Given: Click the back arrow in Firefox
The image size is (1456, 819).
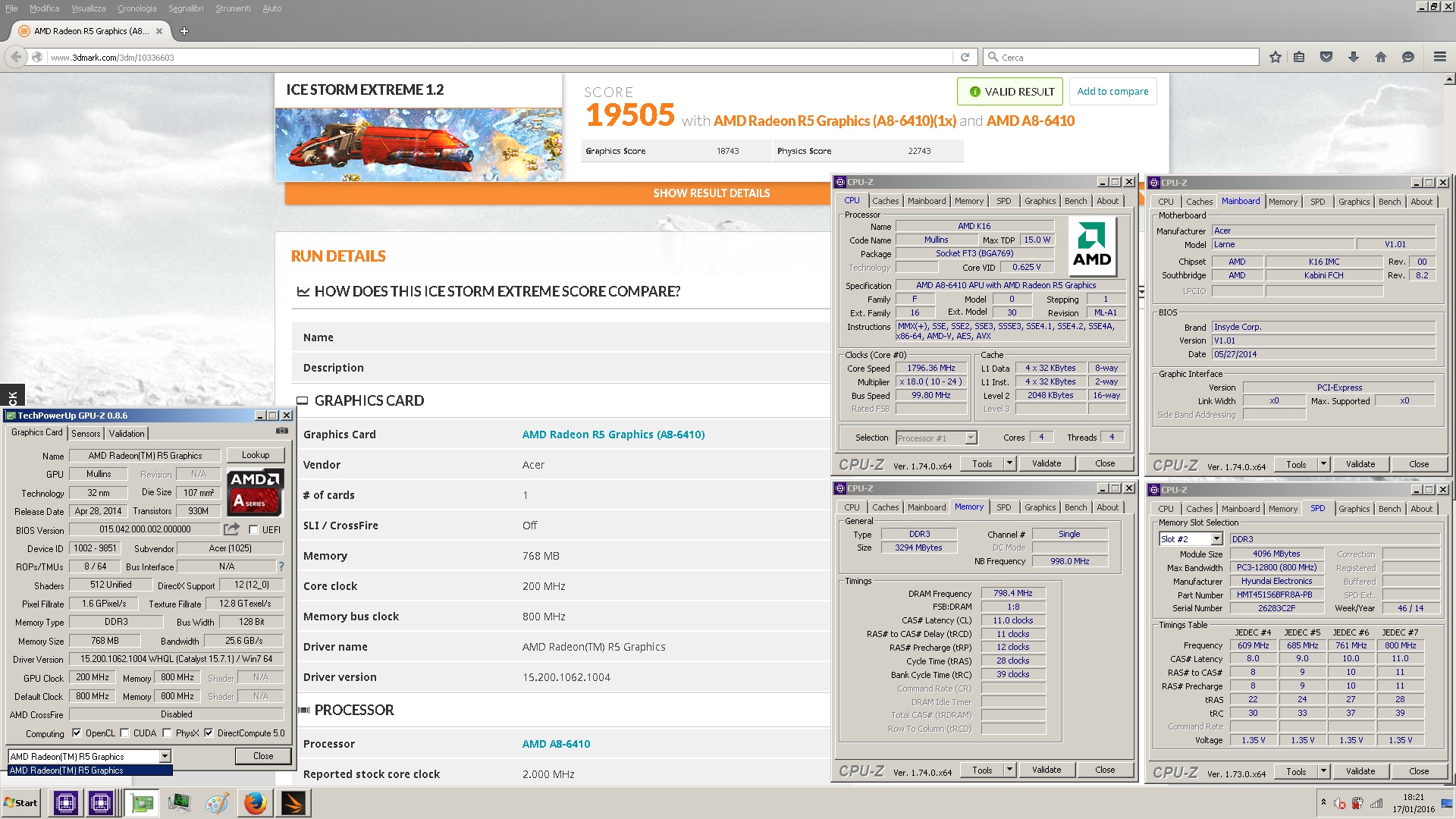Looking at the screenshot, I should pos(16,57).
